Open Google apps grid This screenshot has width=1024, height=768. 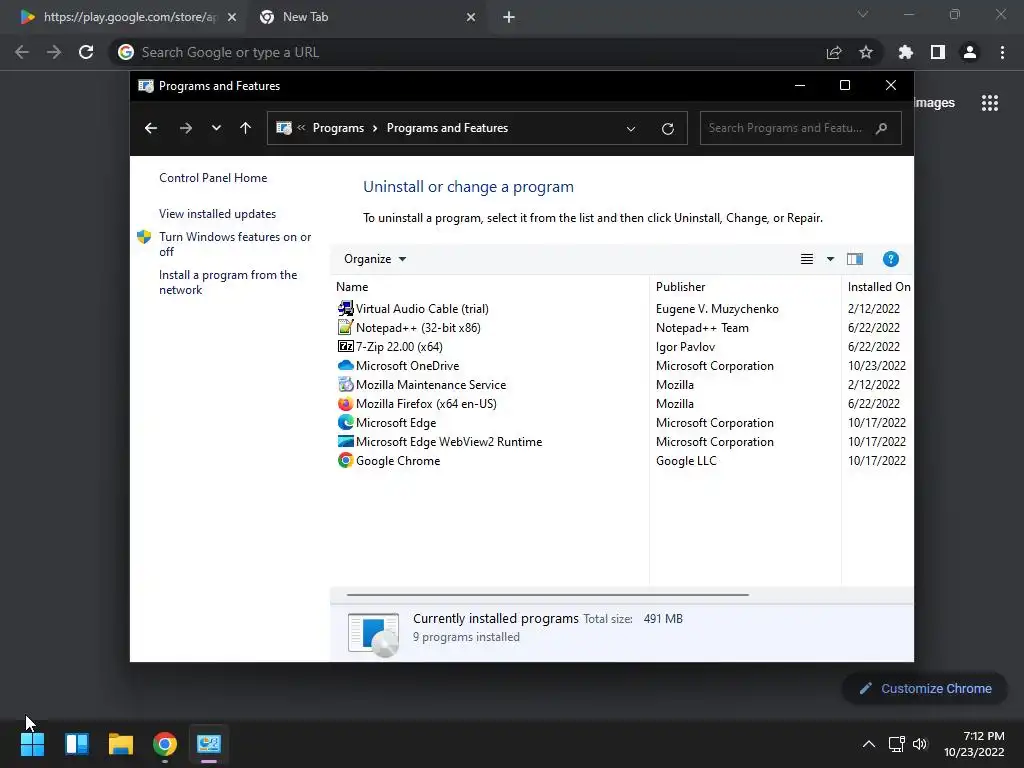pyautogui.click(x=990, y=103)
